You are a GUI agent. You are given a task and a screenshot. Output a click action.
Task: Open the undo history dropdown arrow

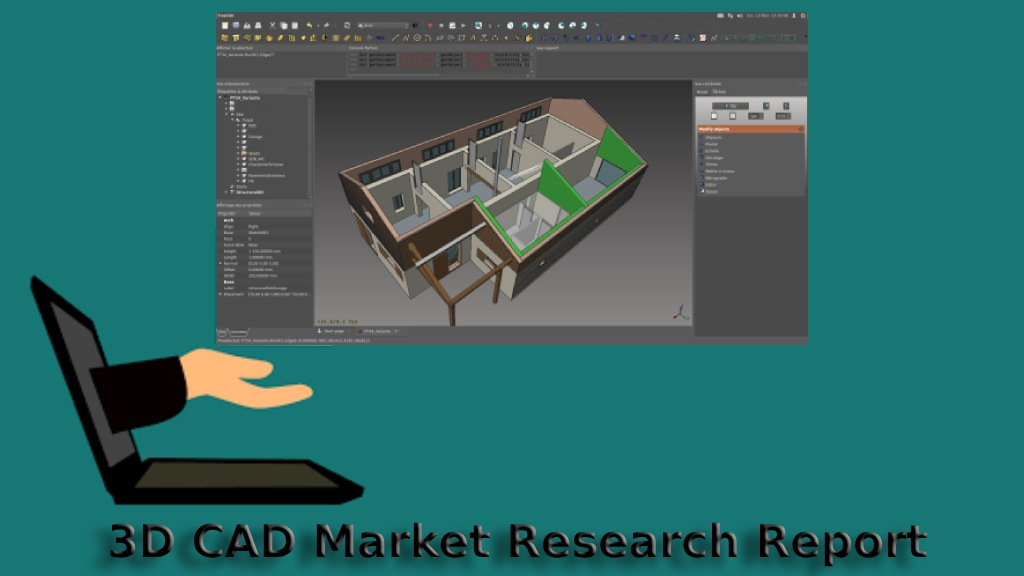click(317, 25)
